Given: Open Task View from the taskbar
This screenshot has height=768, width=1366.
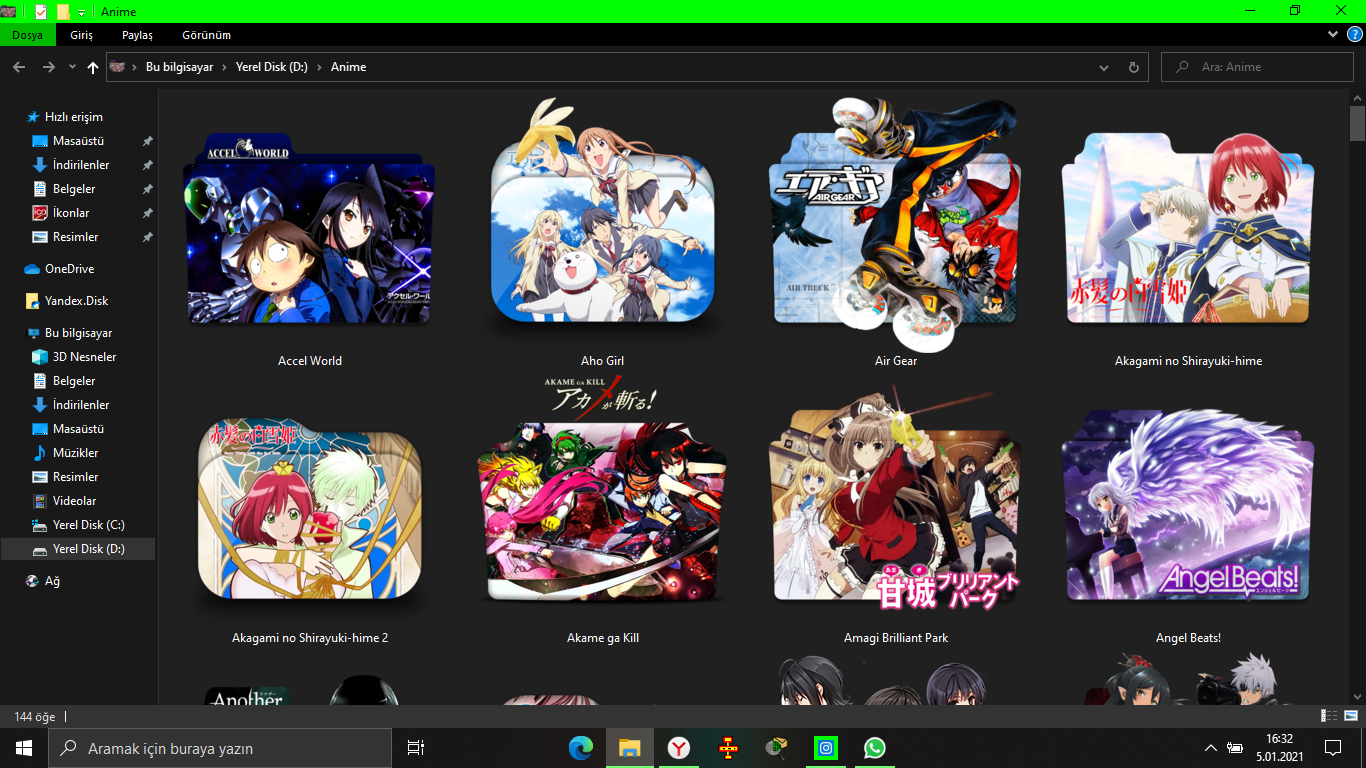Looking at the screenshot, I should click(416, 748).
